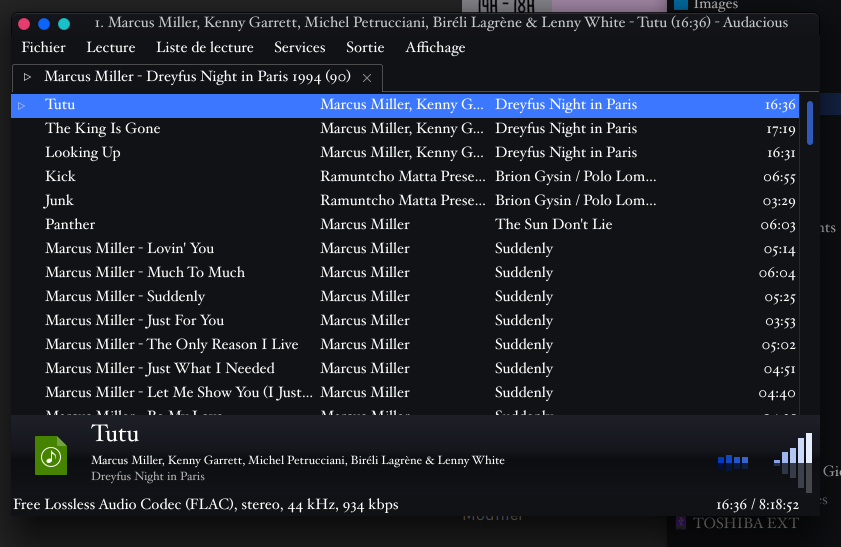This screenshot has height=547, width=841.
Task: Click the playlist vertical scrollbar
Action: tap(810, 123)
